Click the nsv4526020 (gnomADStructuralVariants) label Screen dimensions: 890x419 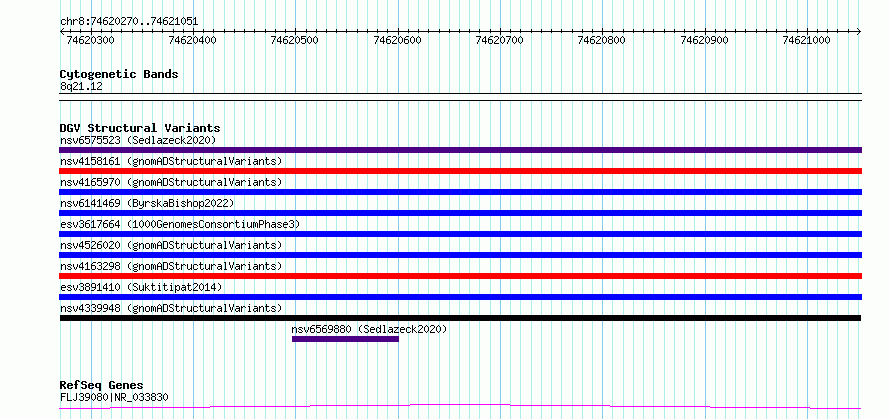click(x=171, y=245)
